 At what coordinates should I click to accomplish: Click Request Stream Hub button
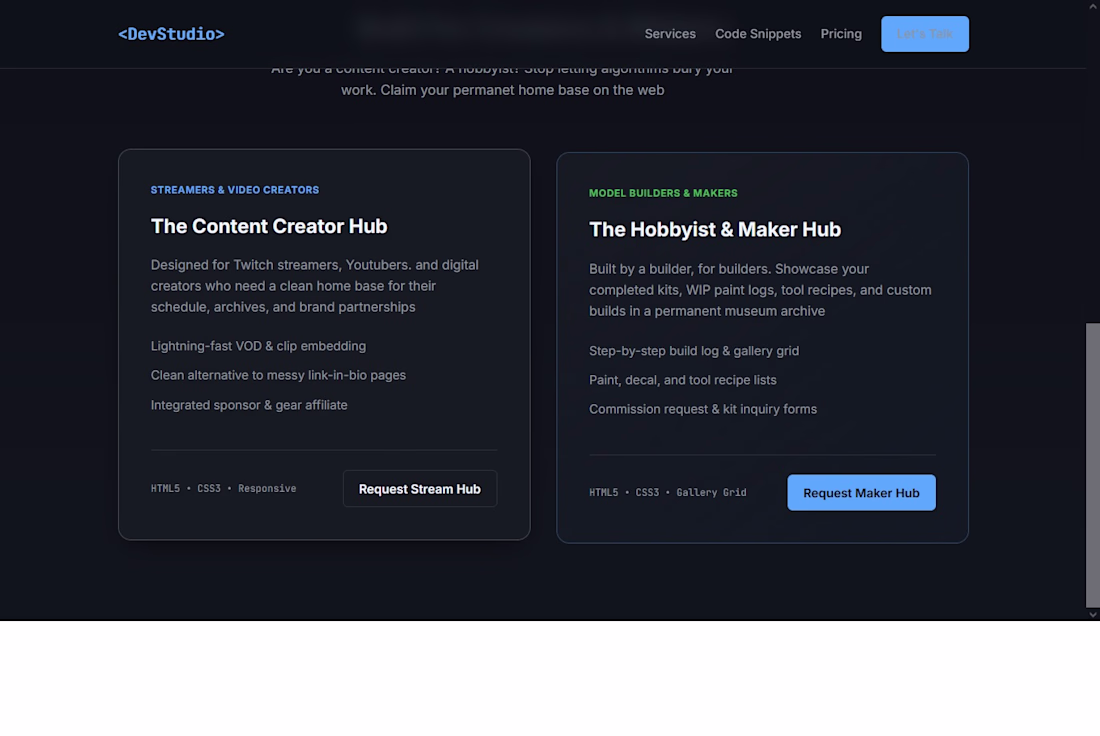420,489
